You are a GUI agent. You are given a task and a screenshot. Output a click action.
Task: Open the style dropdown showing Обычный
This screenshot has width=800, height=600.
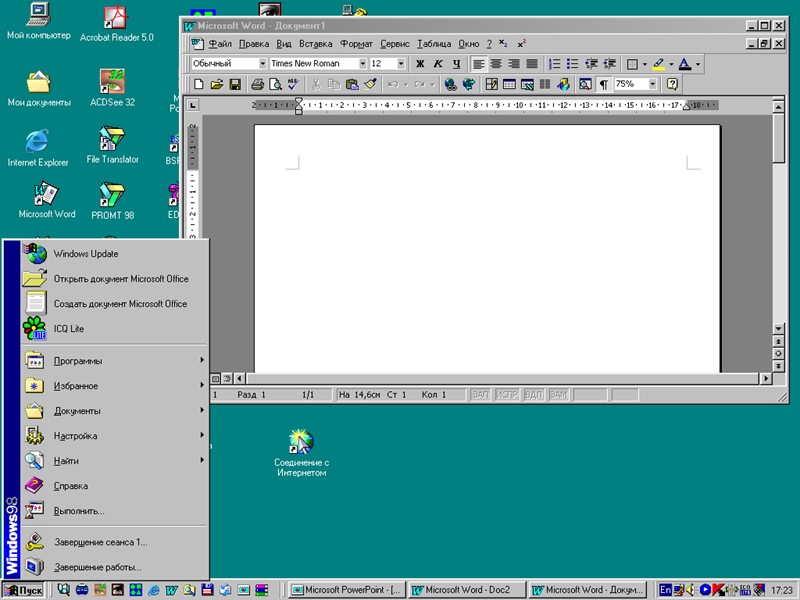coord(262,64)
